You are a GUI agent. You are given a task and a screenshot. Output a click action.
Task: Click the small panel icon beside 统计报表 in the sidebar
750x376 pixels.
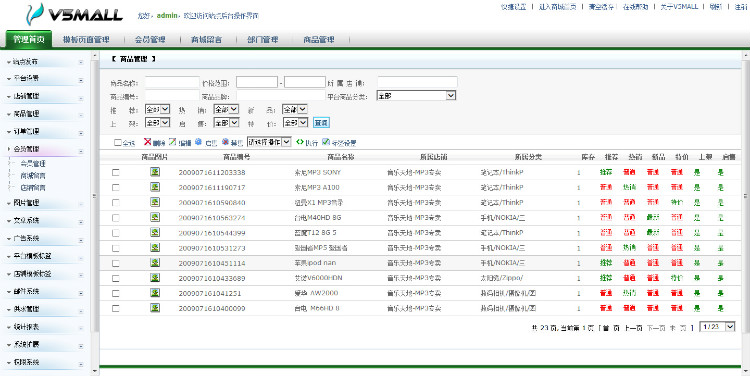(x=80, y=329)
